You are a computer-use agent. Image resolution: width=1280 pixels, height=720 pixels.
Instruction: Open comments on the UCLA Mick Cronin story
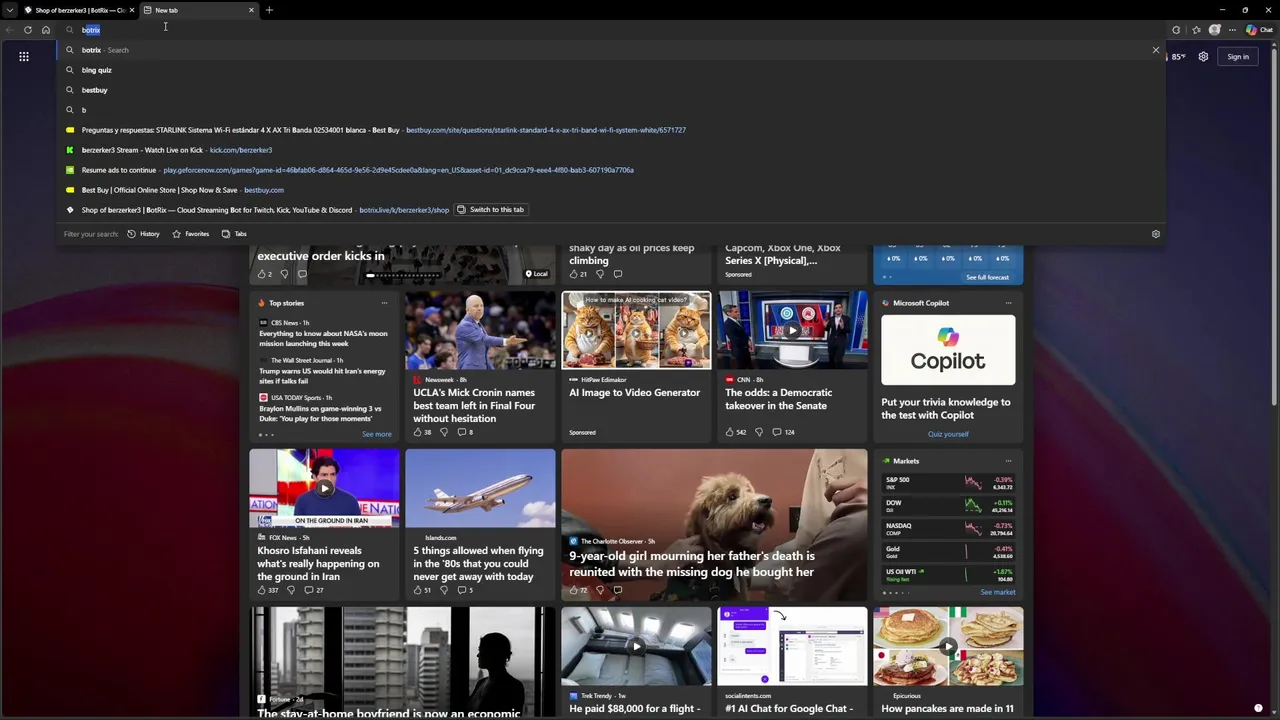[465, 432]
